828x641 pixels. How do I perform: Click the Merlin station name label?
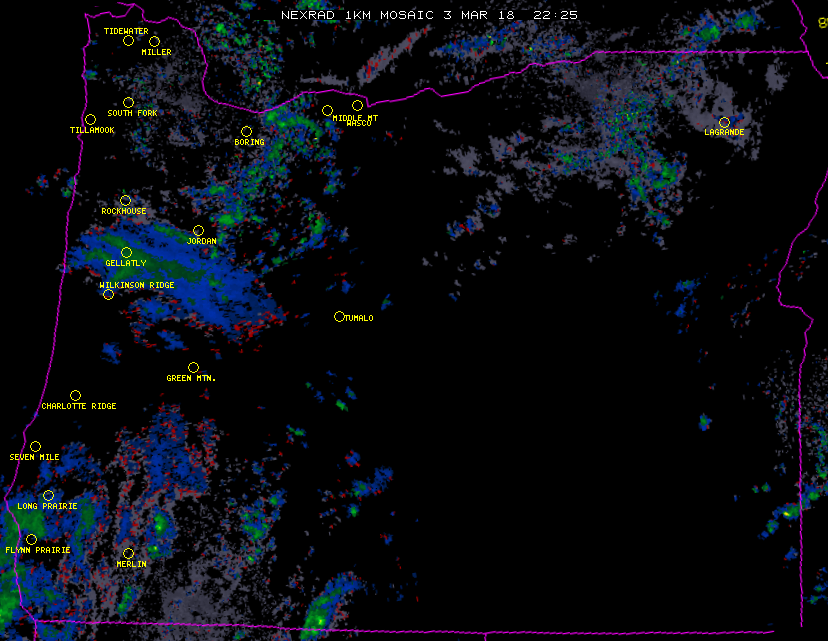click(x=131, y=564)
